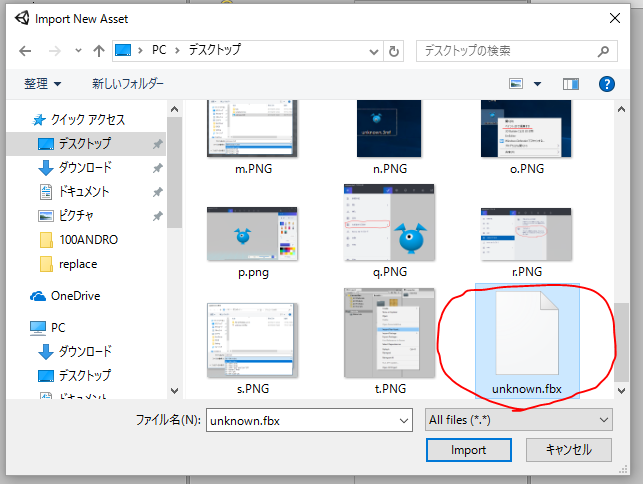643x484 pixels.
Task: Open recent locations dropdown chevron
Action: click(78, 51)
